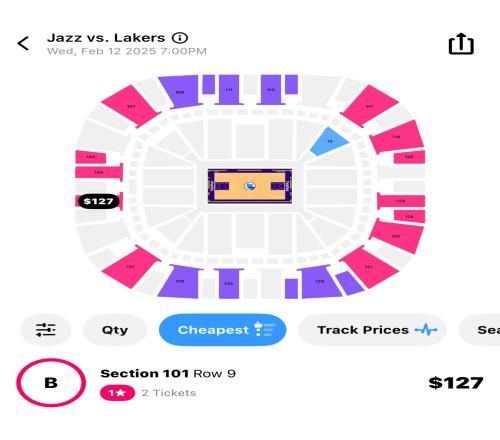The height and width of the screenshot is (440, 500).
Task: Open the filters sliders icon
Action: pos(46,330)
